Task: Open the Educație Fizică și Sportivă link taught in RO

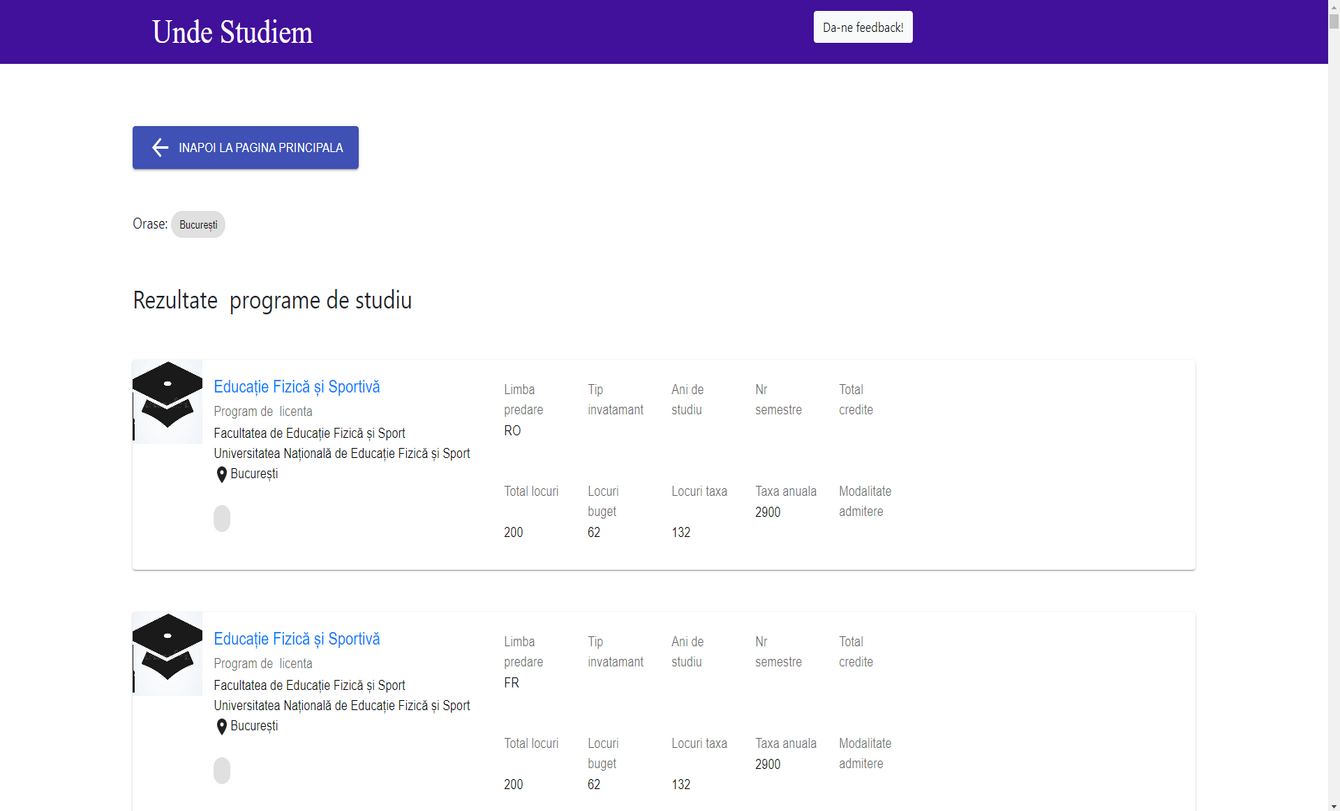Action: [x=297, y=387]
